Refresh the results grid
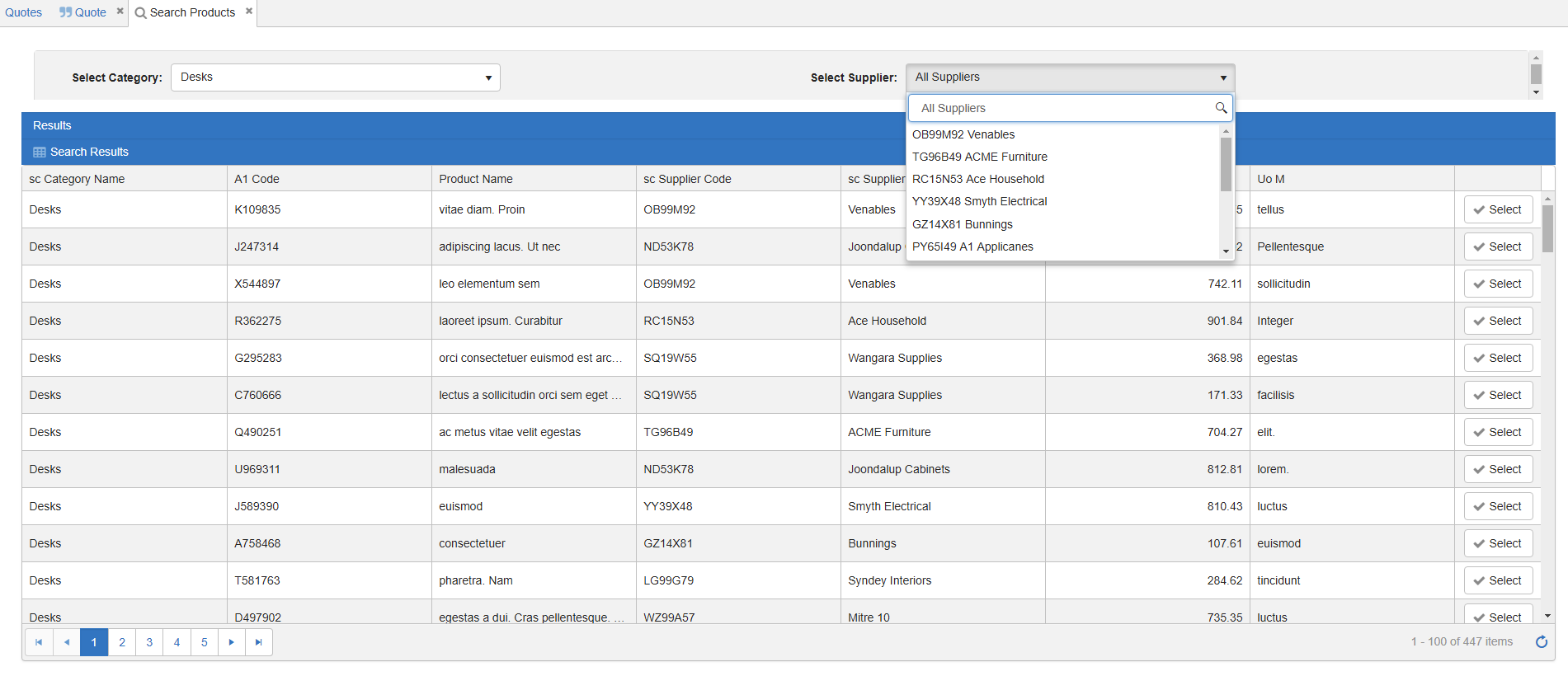This screenshot has width=1568, height=676. [1541, 641]
